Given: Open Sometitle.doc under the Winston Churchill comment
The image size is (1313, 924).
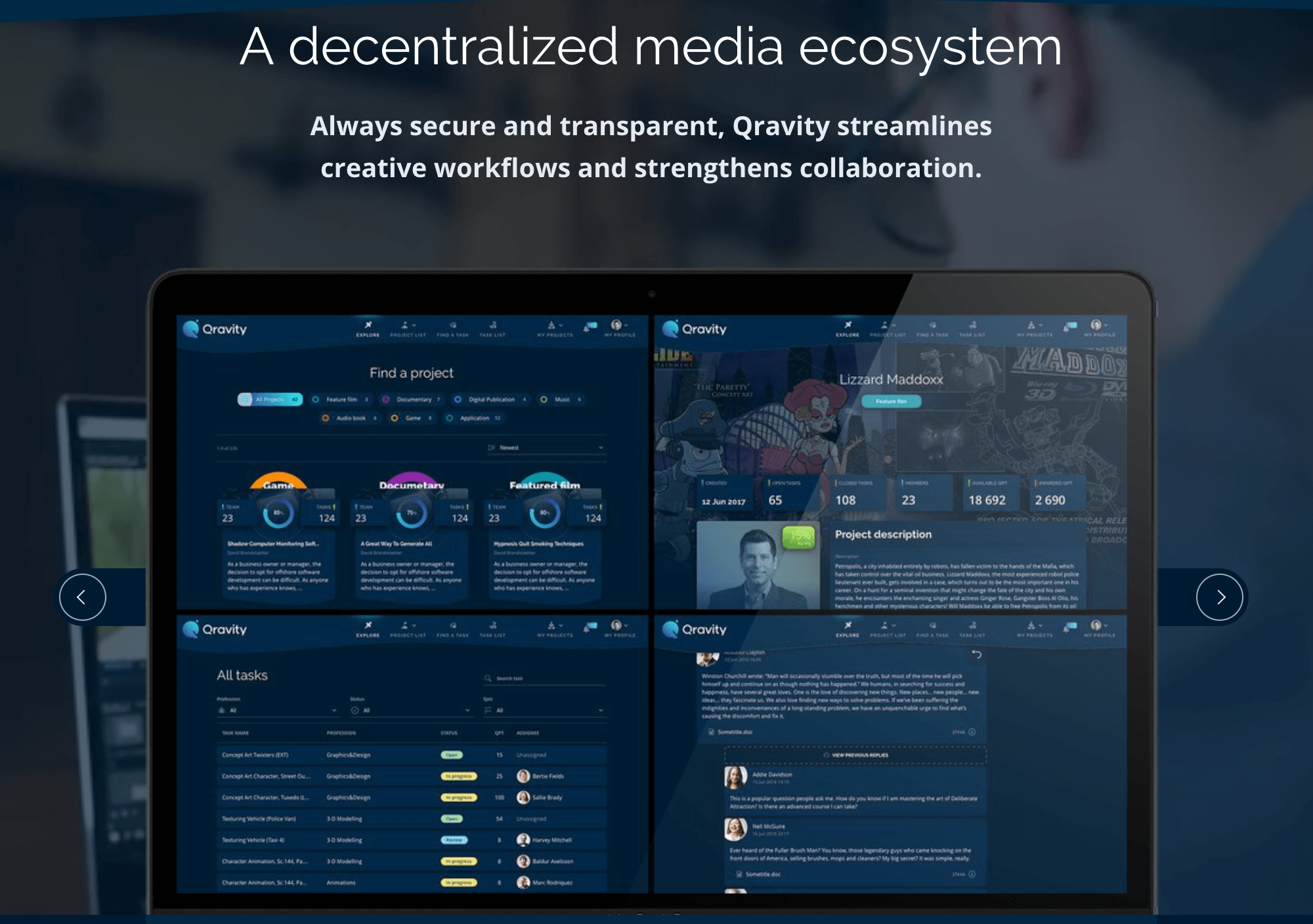Looking at the screenshot, I should pos(730,732).
